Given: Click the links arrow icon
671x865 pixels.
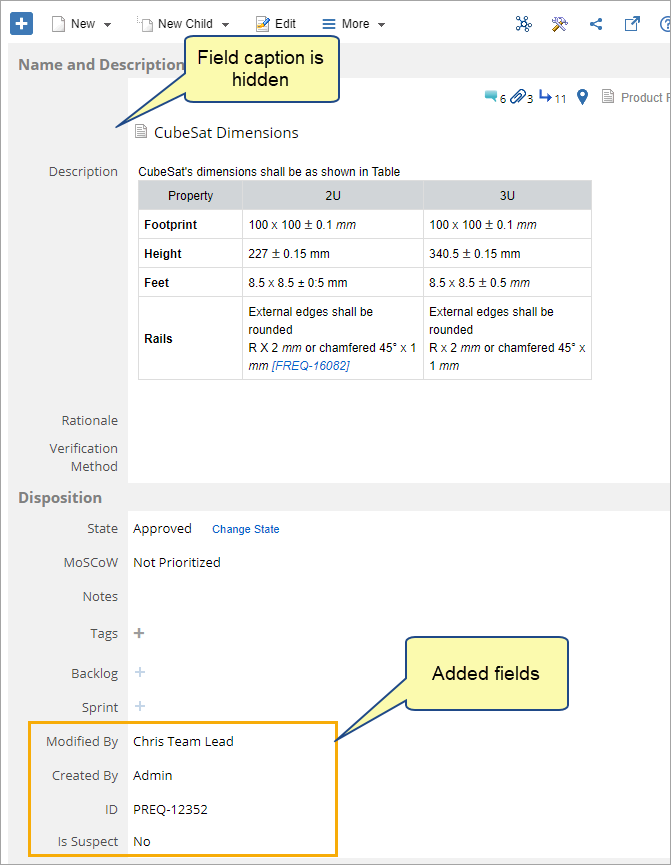Looking at the screenshot, I should point(546,97).
